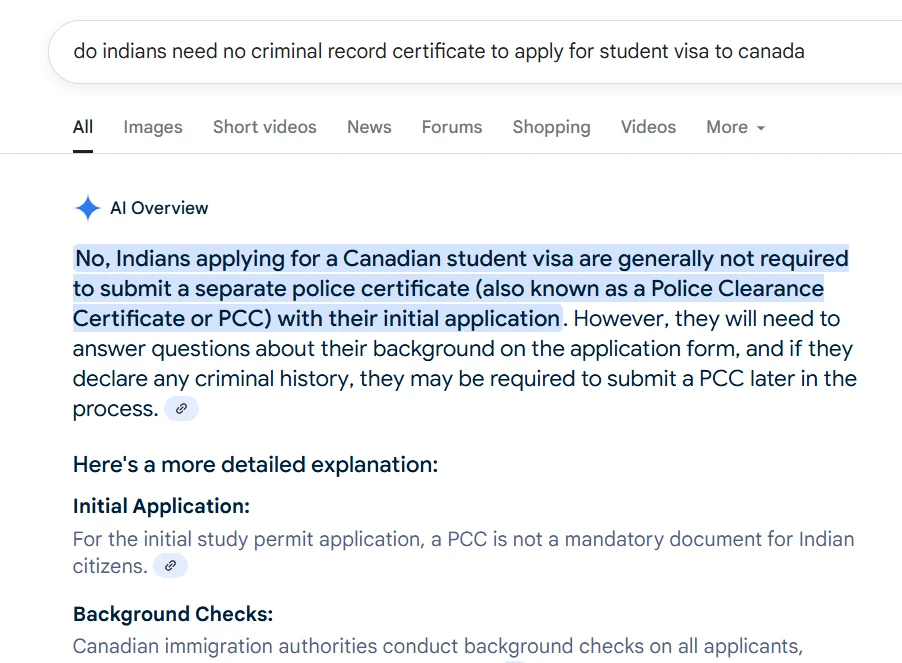
Task: Click the "Canadian immigration authorities conduct" text line
Action: (x=437, y=647)
